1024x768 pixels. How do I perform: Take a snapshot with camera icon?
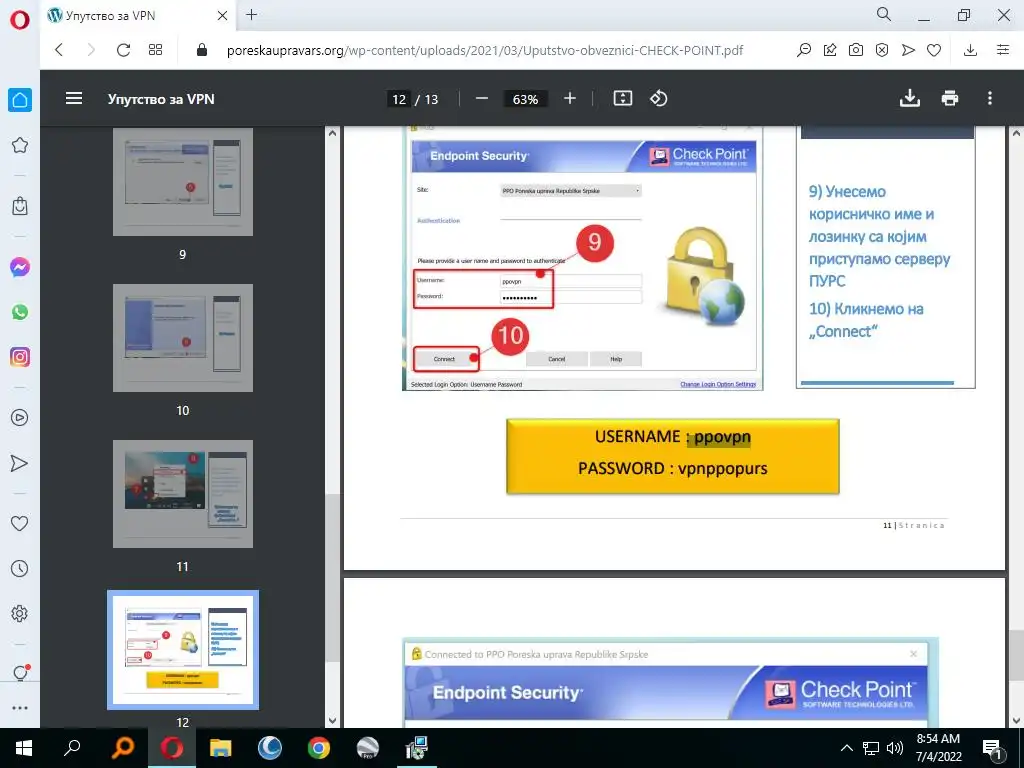click(856, 50)
